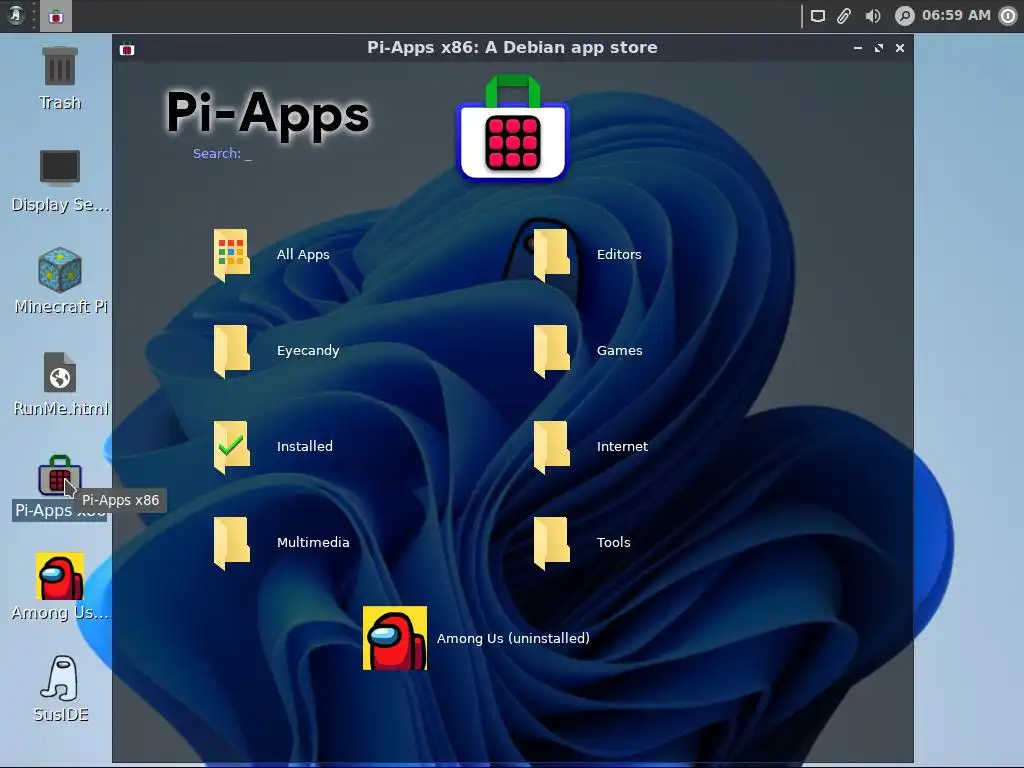1024x768 pixels.
Task: Open the Internet folder icon
Action: click(x=552, y=447)
